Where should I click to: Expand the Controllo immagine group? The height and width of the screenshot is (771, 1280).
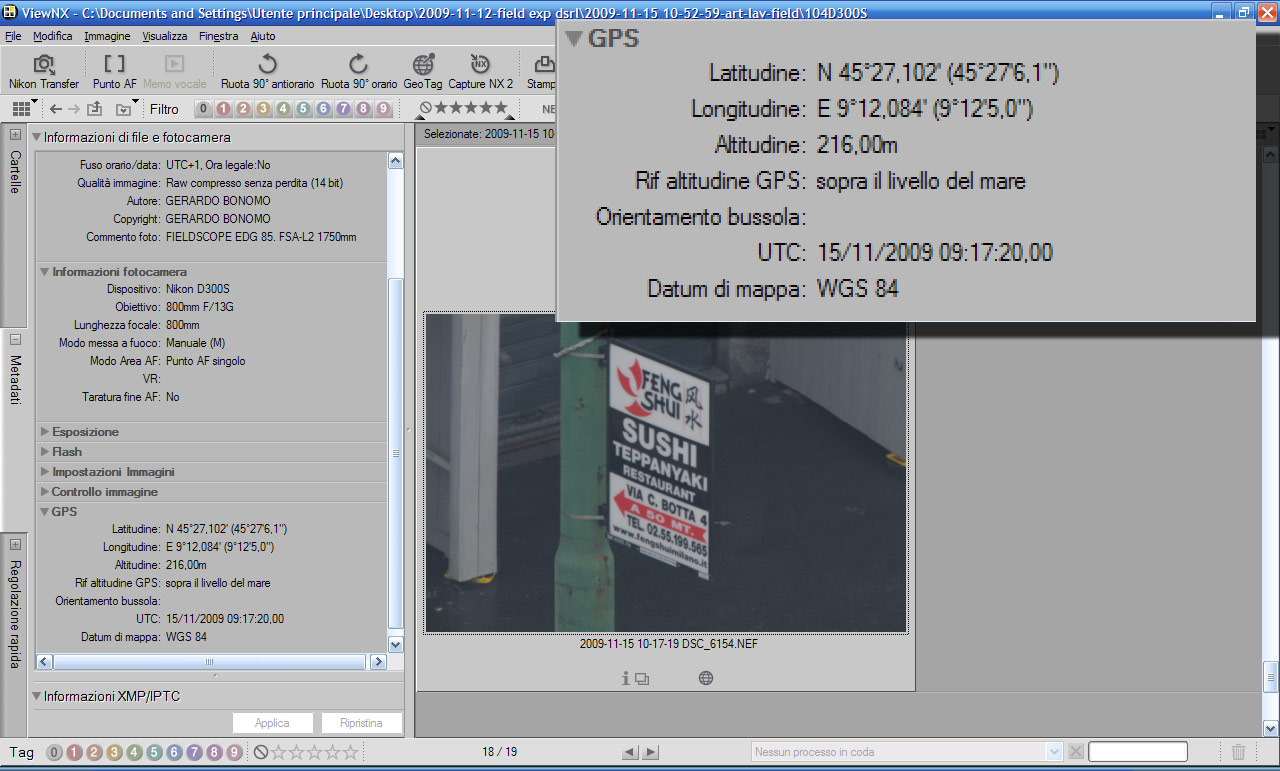click(x=45, y=492)
